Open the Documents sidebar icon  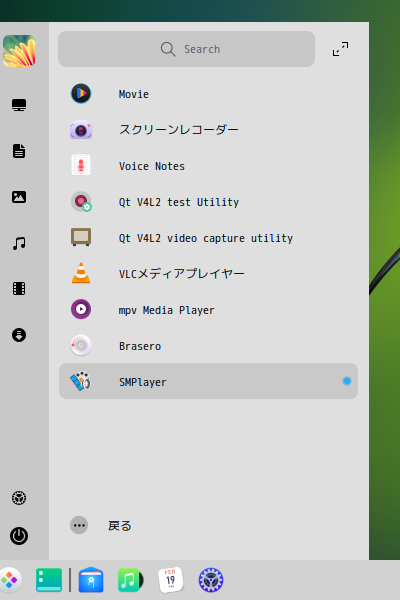(19, 151)
